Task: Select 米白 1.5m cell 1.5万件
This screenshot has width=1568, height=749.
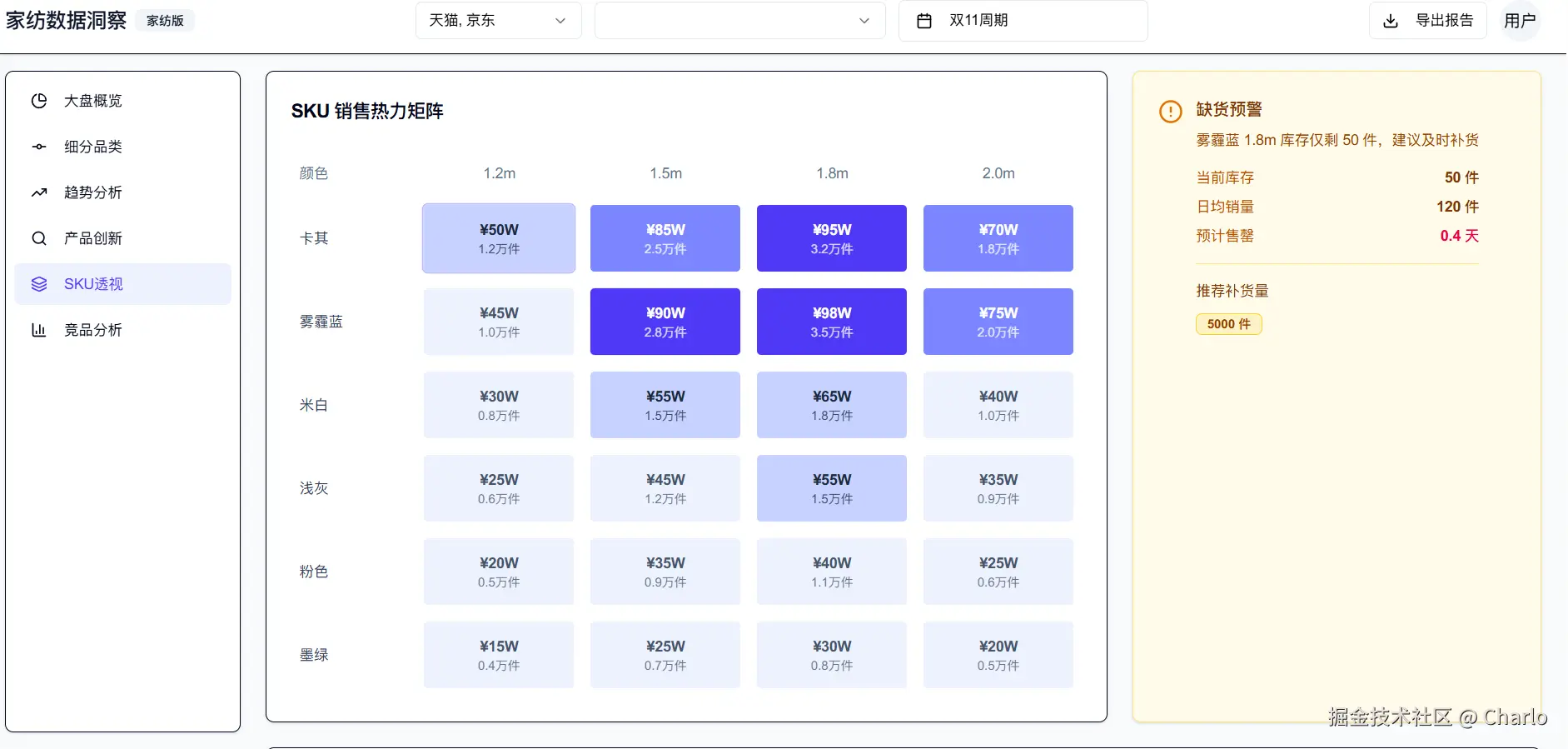Action: 665,405
